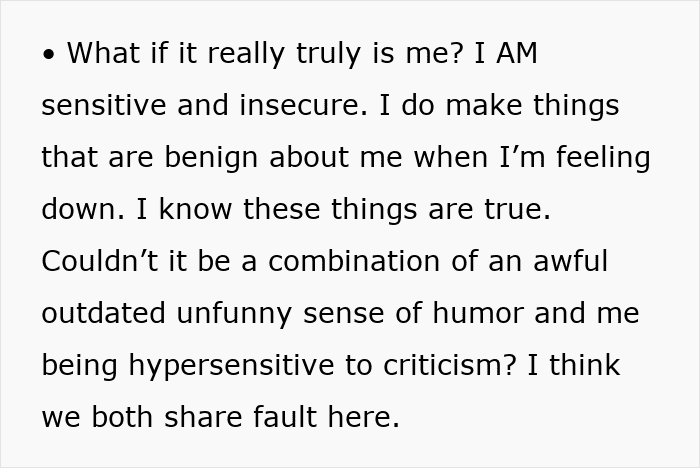Click the word 'sensitive' in second line

pos(104,105)
